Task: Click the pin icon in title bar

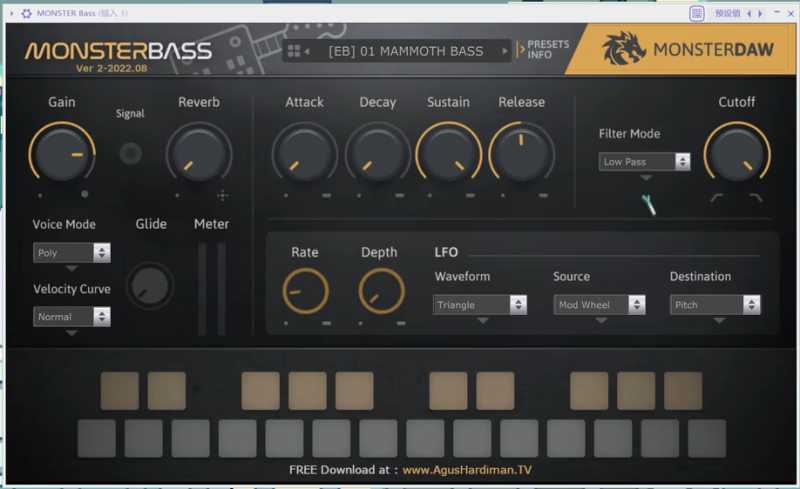Action: click(697, 12)
